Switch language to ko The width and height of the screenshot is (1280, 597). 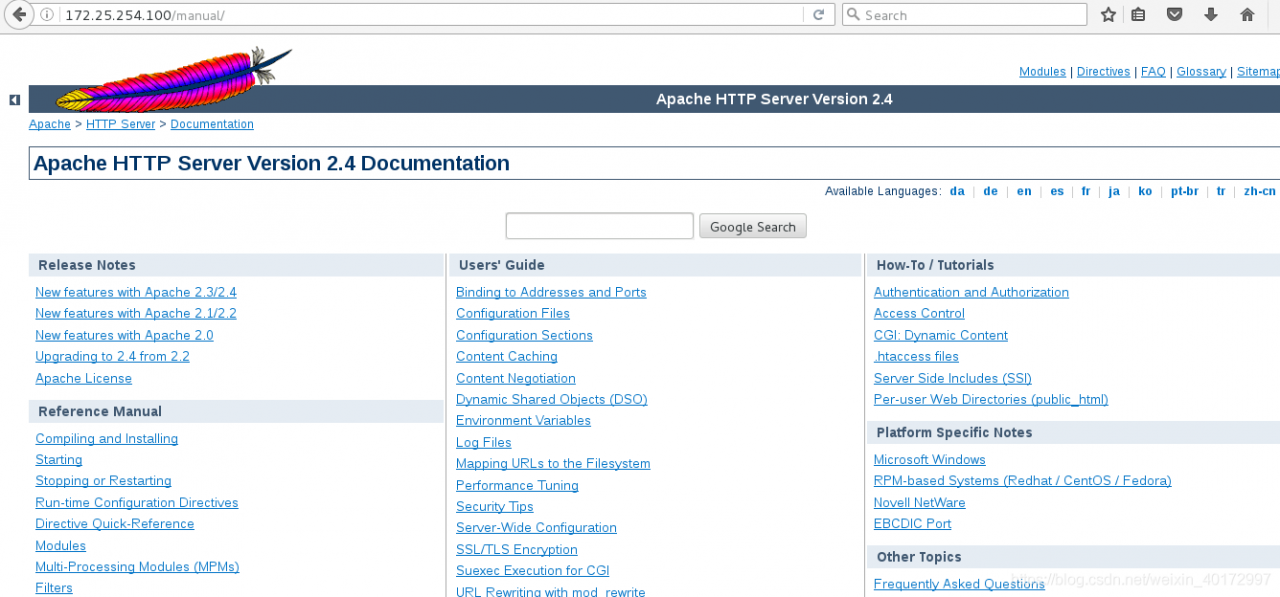click(1145, 191)
